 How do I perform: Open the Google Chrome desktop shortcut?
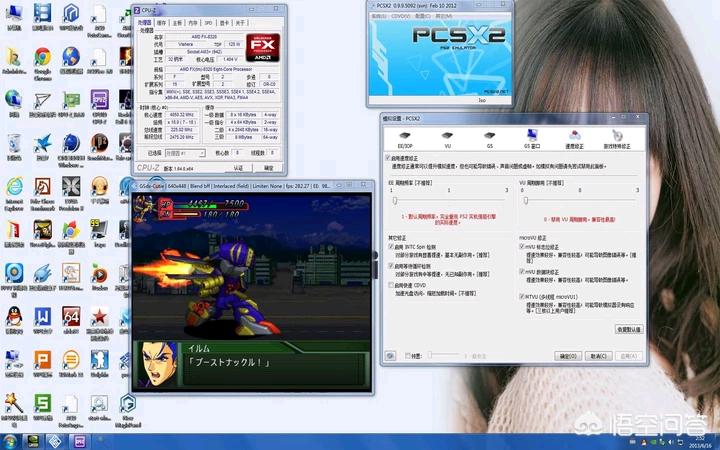pos(42,64)
